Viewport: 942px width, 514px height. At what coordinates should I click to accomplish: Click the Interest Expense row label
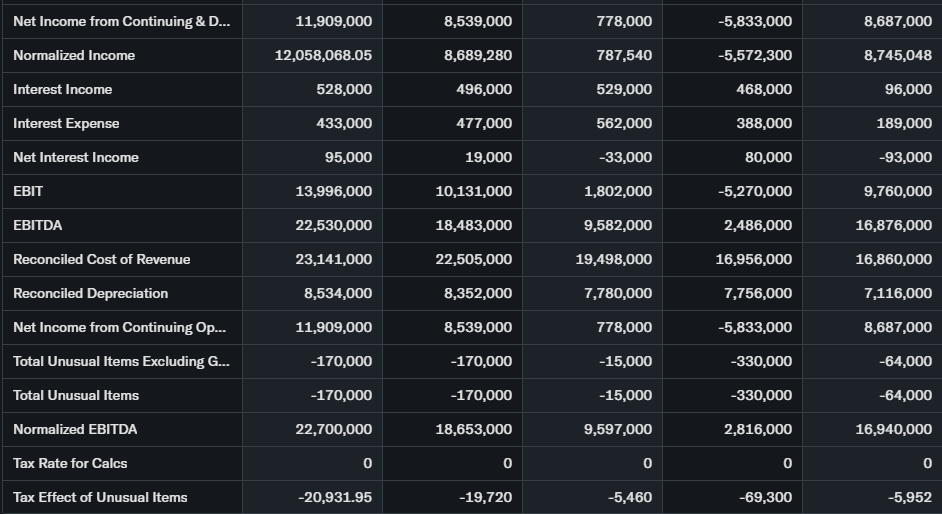[66, 124]
